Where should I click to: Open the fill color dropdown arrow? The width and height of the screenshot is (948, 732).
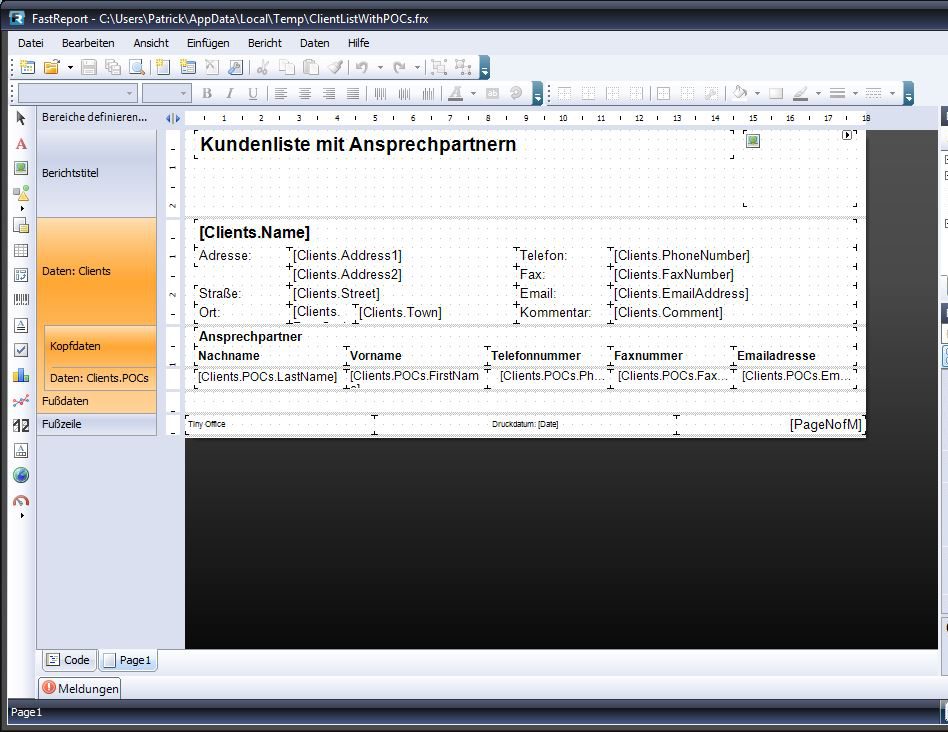pyautogui.click(x=757, y=93)
